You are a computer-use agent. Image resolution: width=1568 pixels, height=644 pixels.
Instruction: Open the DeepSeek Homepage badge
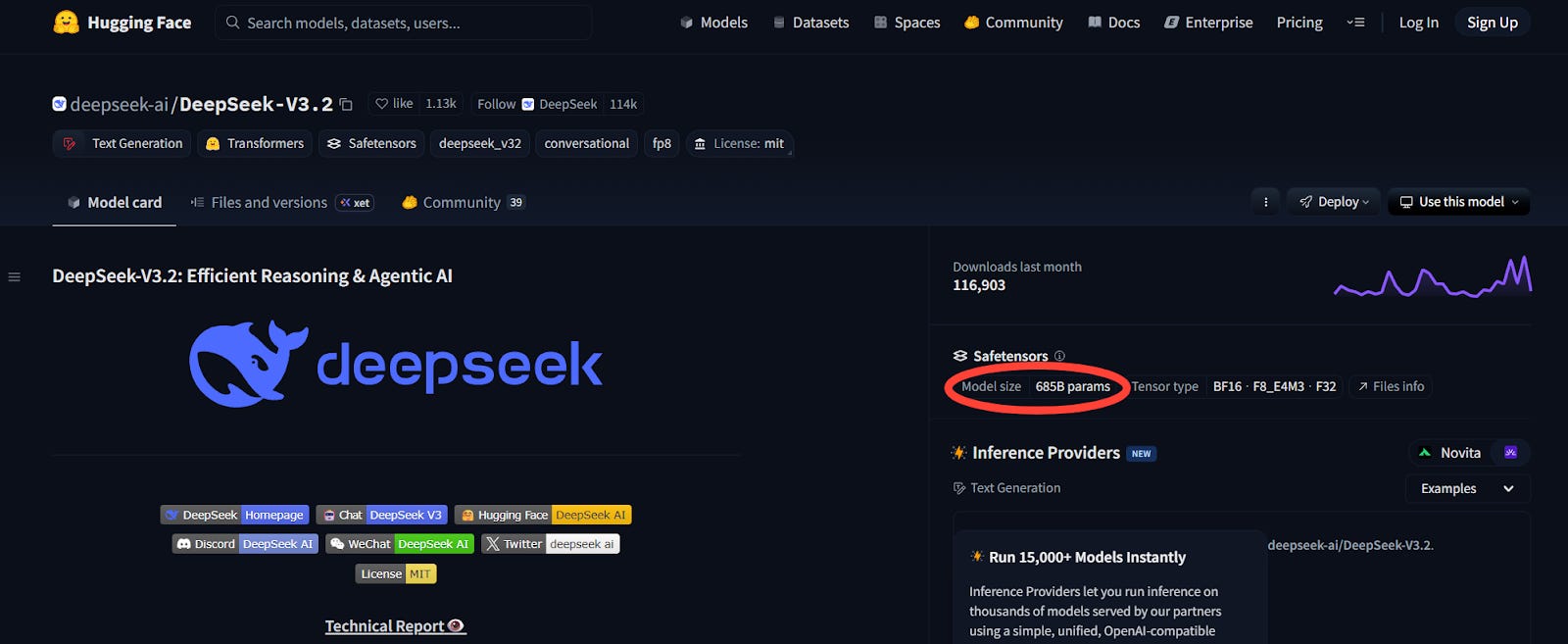(x=235, y=515)
